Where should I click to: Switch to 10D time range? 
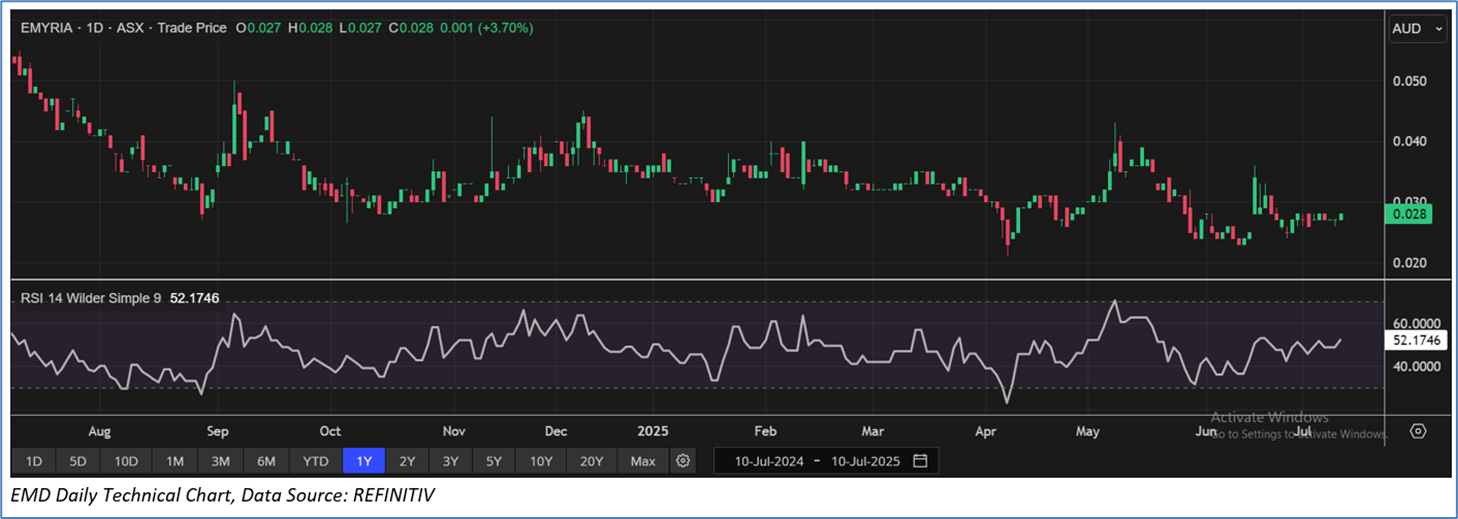[126, 461]
